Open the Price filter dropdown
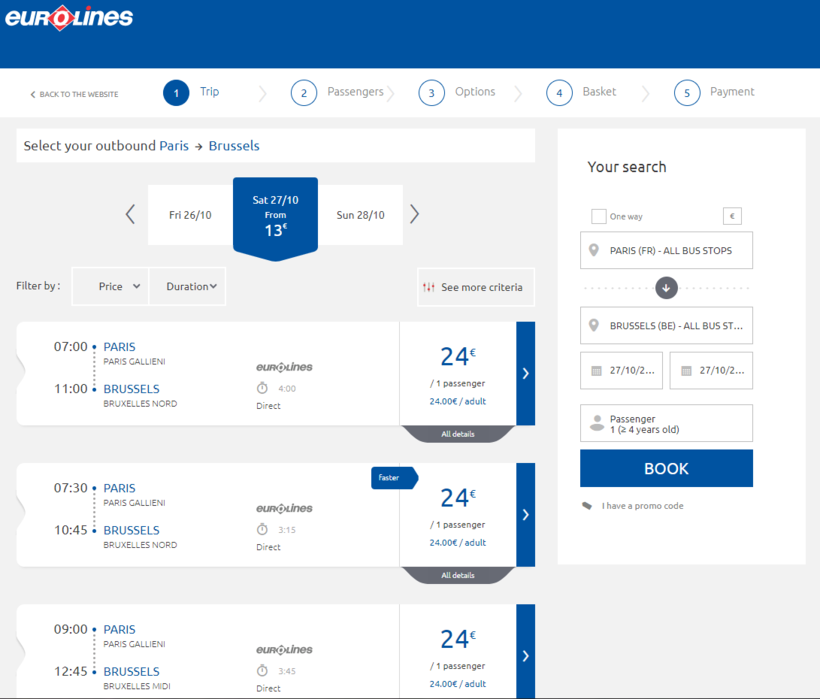The width and height of the screenshot is (820, 699). [x=110, y=286]
